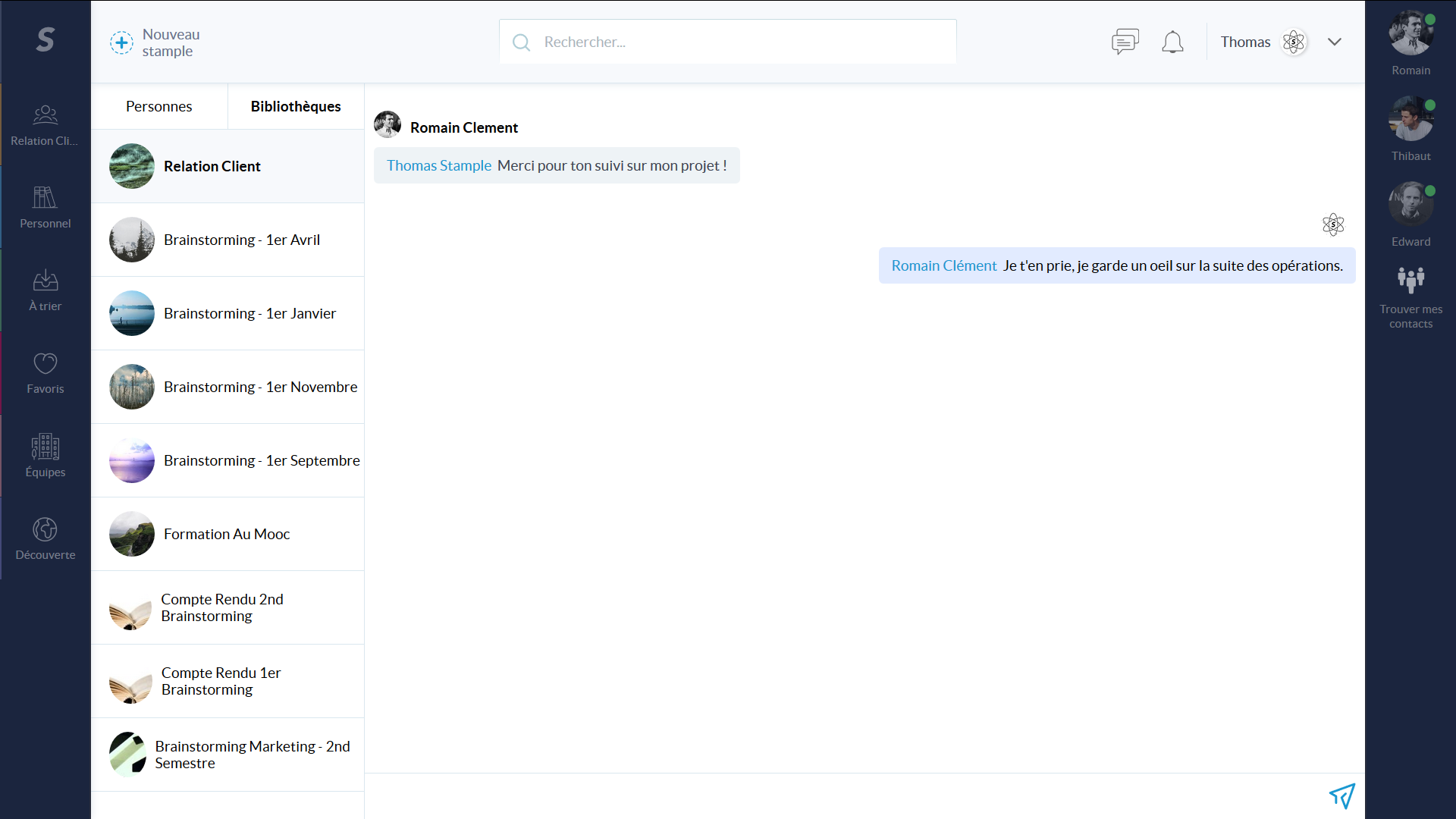Open Favoris heart section
Viewport: 1456px width, 819px height.
pos(45,373)
